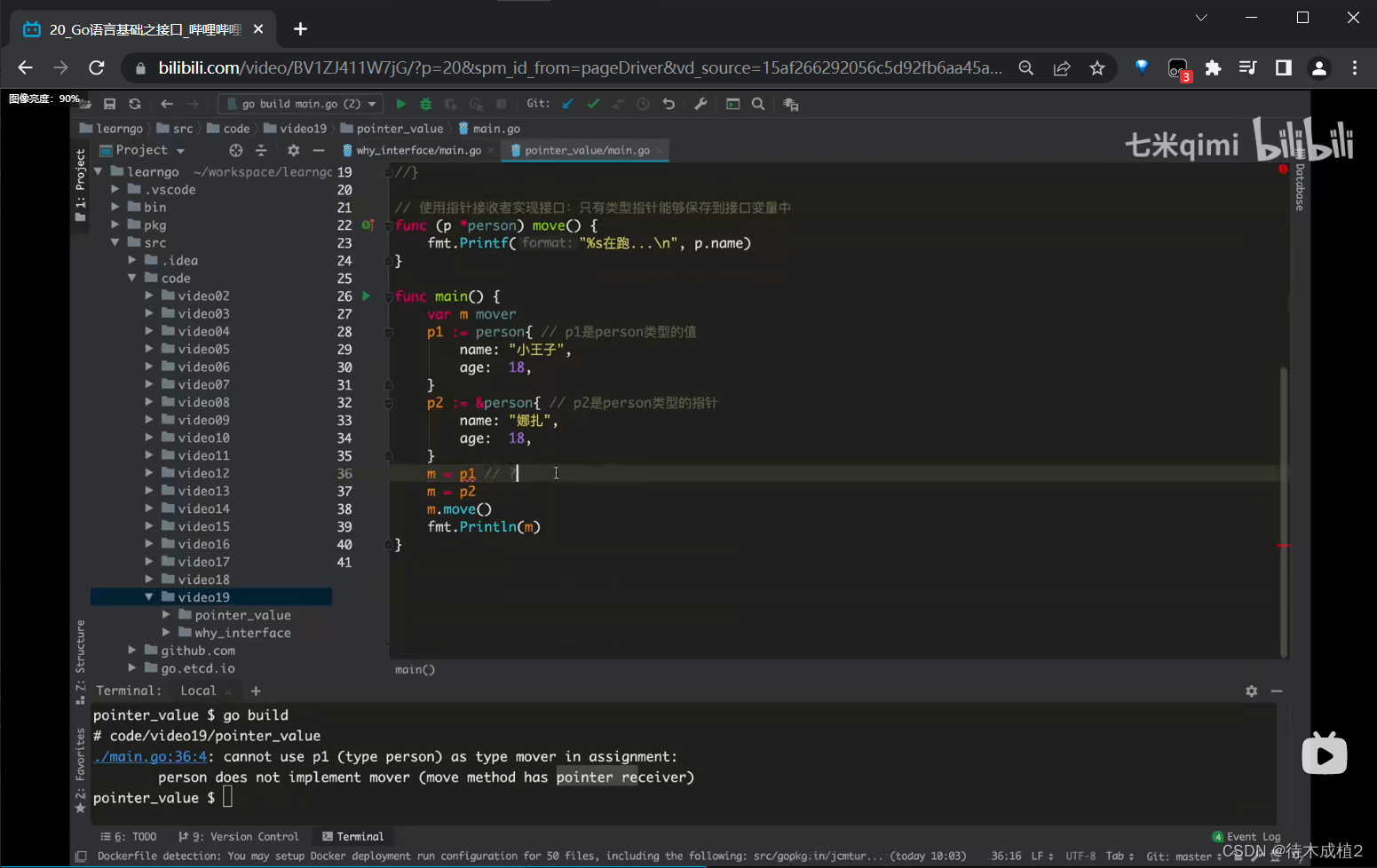Screen dimensions: 1377x868
Task: Select the pointer_value/main.go editor tab
Action: tap(586, 151)
